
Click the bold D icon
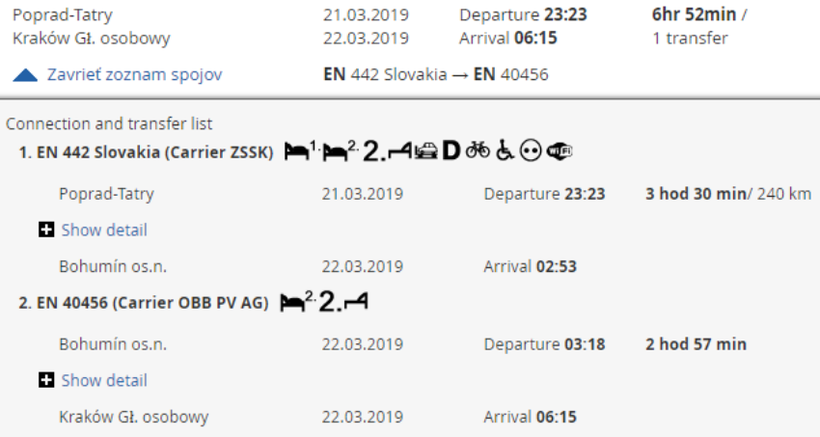coord(451,151)
